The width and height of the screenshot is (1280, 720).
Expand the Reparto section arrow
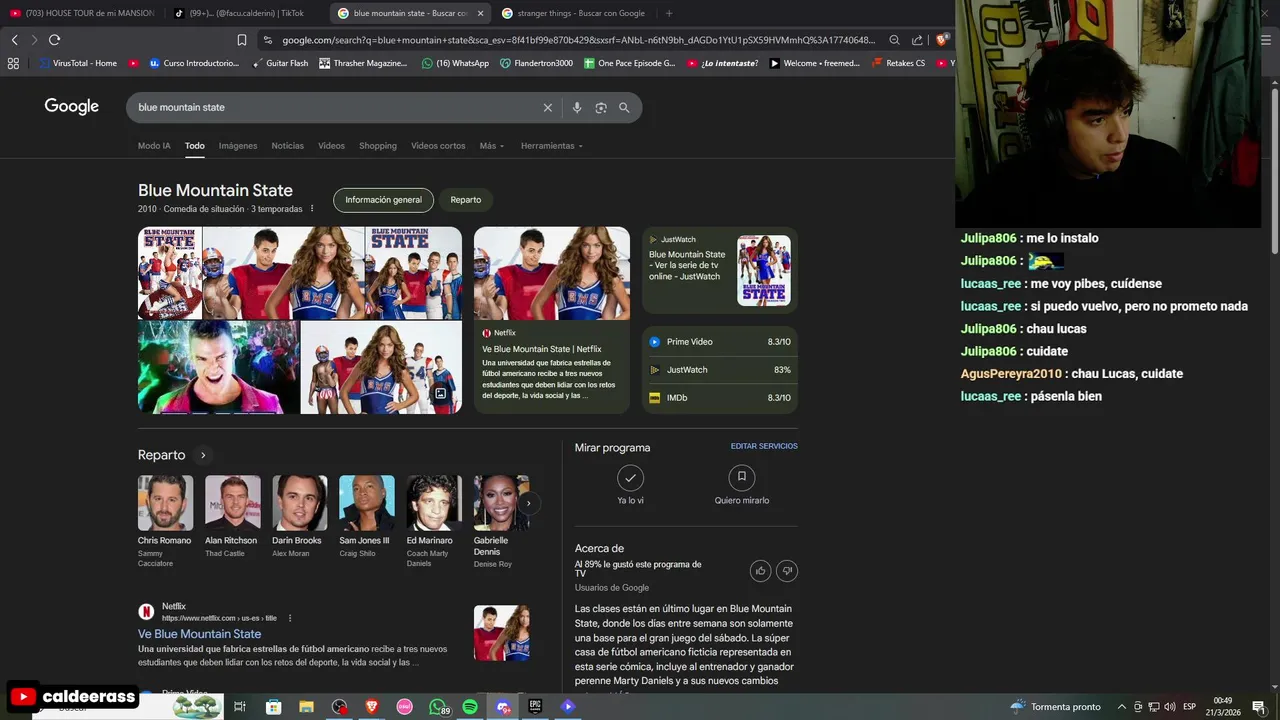pos(203,455)
